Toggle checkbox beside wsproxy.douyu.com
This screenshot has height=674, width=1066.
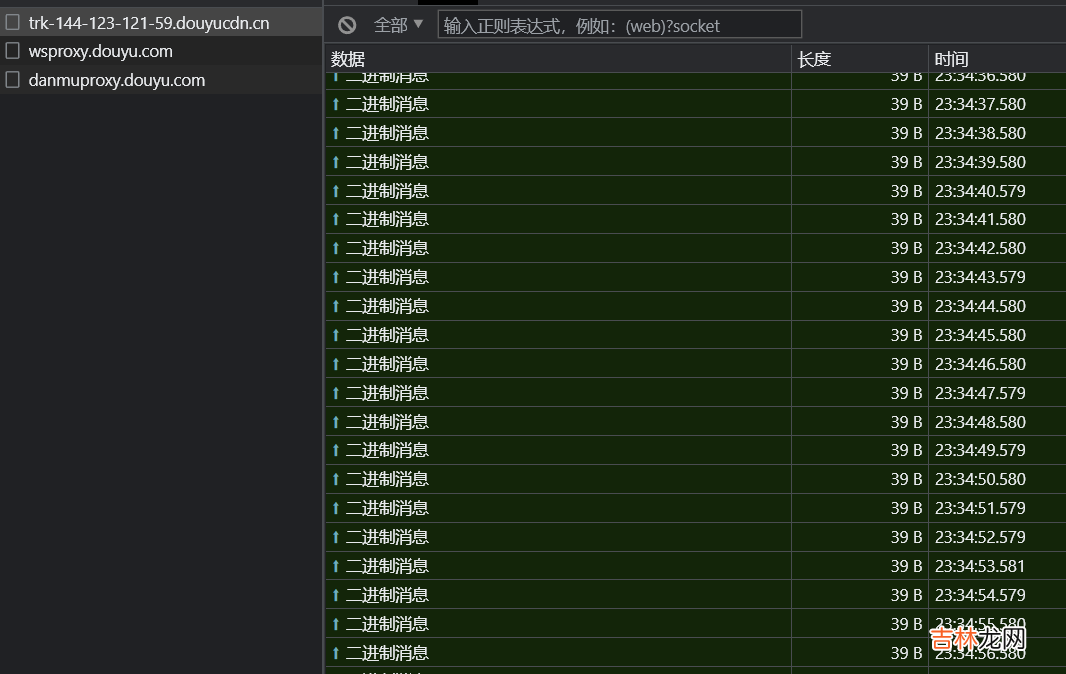click(13, 51)
